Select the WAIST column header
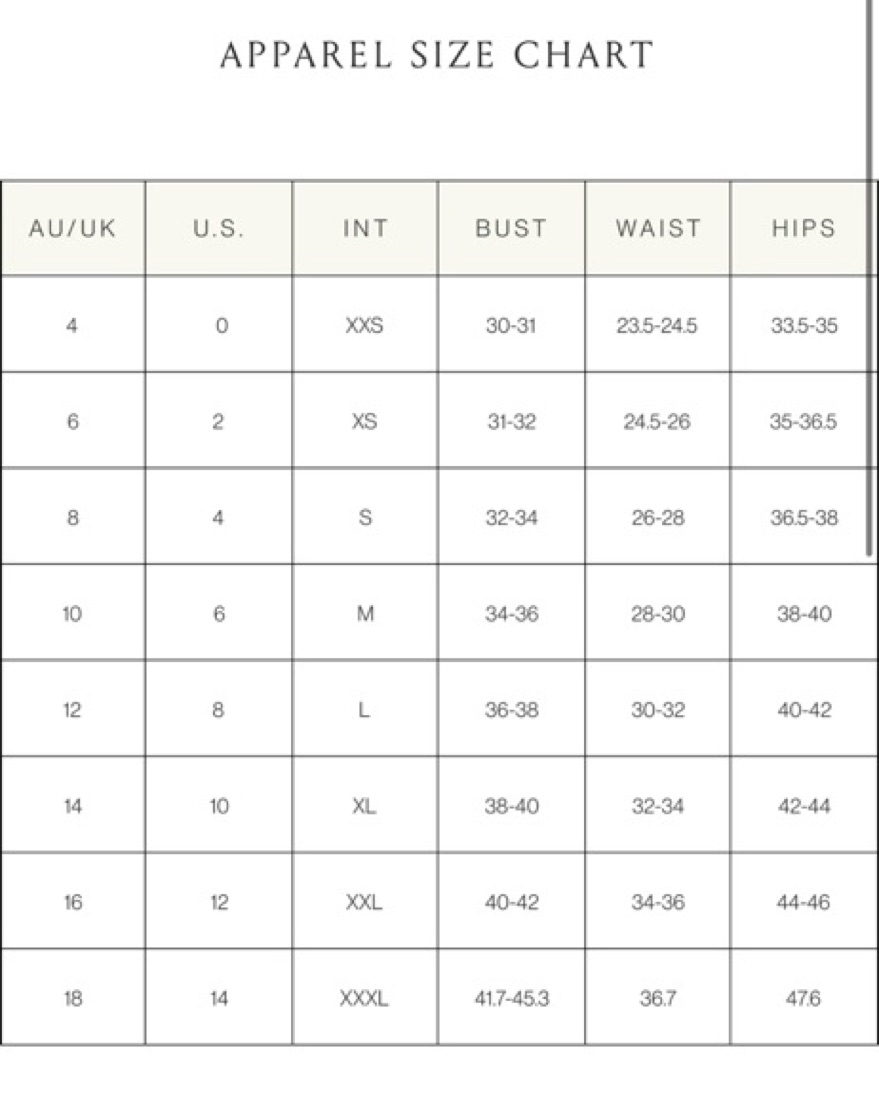 click(658, 228)
